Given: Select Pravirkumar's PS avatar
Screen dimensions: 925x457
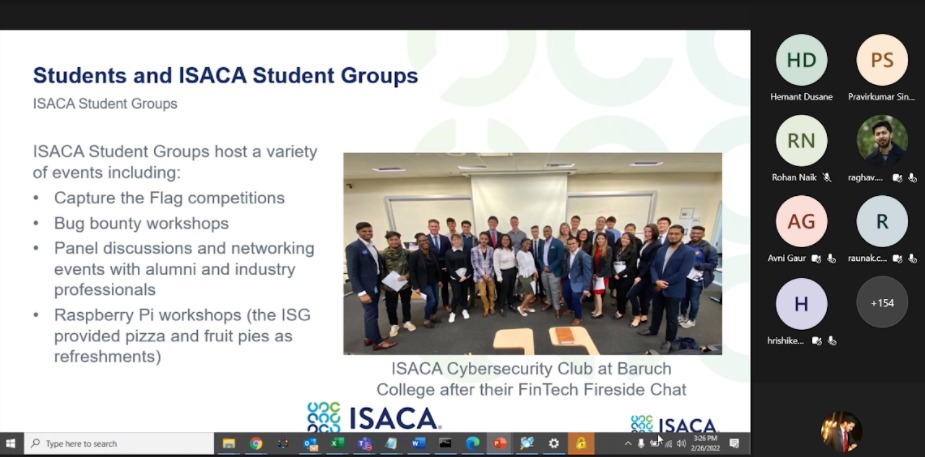Looking at the screenshot, I should [882, 60].
